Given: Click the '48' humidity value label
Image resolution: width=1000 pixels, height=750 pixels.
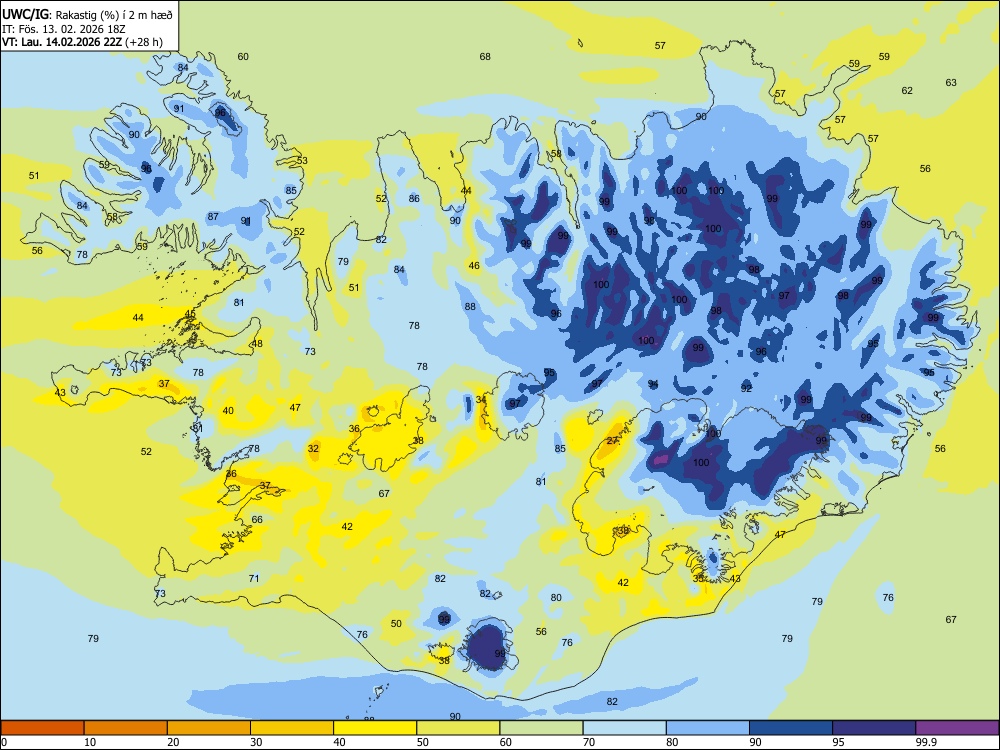Looking at the screenshot, I should (257, 343).
